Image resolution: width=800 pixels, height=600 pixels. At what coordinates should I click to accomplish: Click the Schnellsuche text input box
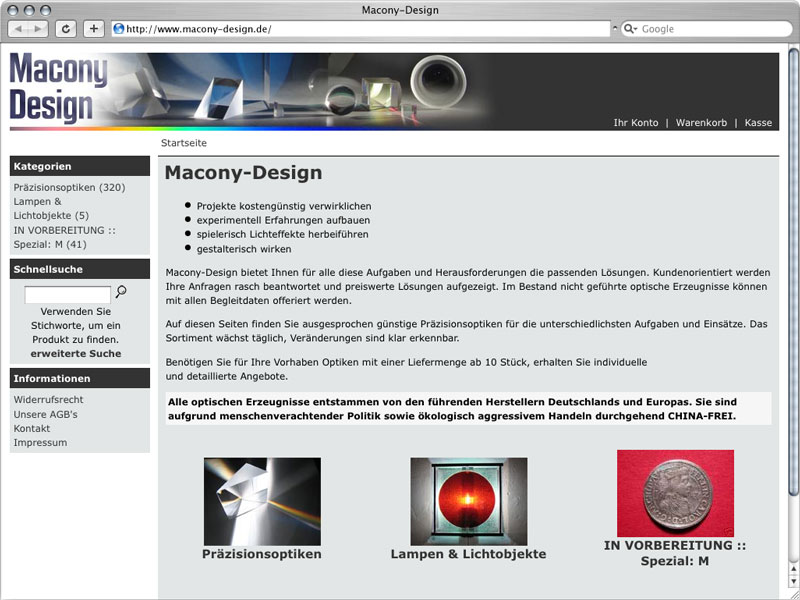[67, 294]
